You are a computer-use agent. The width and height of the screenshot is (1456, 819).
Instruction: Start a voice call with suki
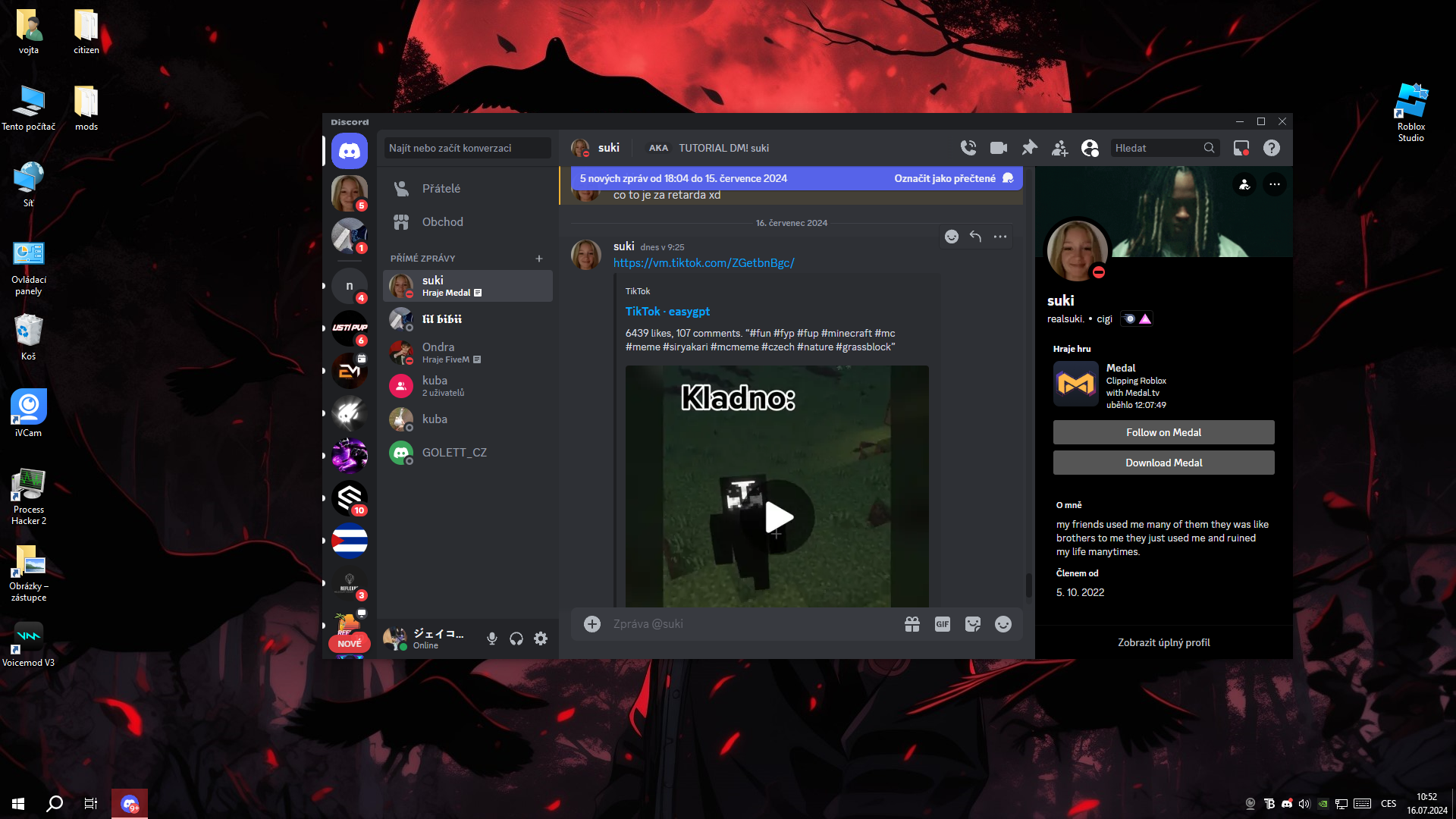(x=968, y=148)
